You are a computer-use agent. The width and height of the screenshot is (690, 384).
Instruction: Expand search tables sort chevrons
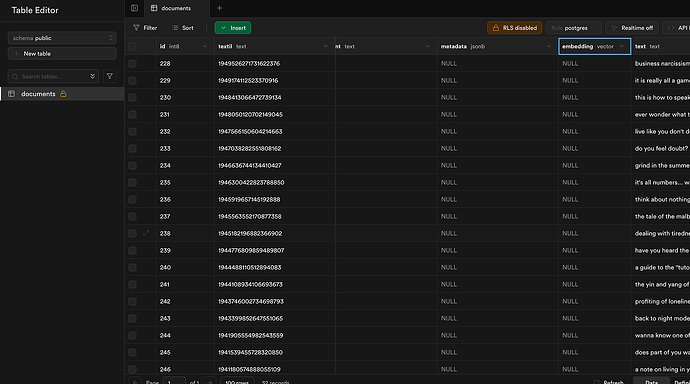[92, 76]
